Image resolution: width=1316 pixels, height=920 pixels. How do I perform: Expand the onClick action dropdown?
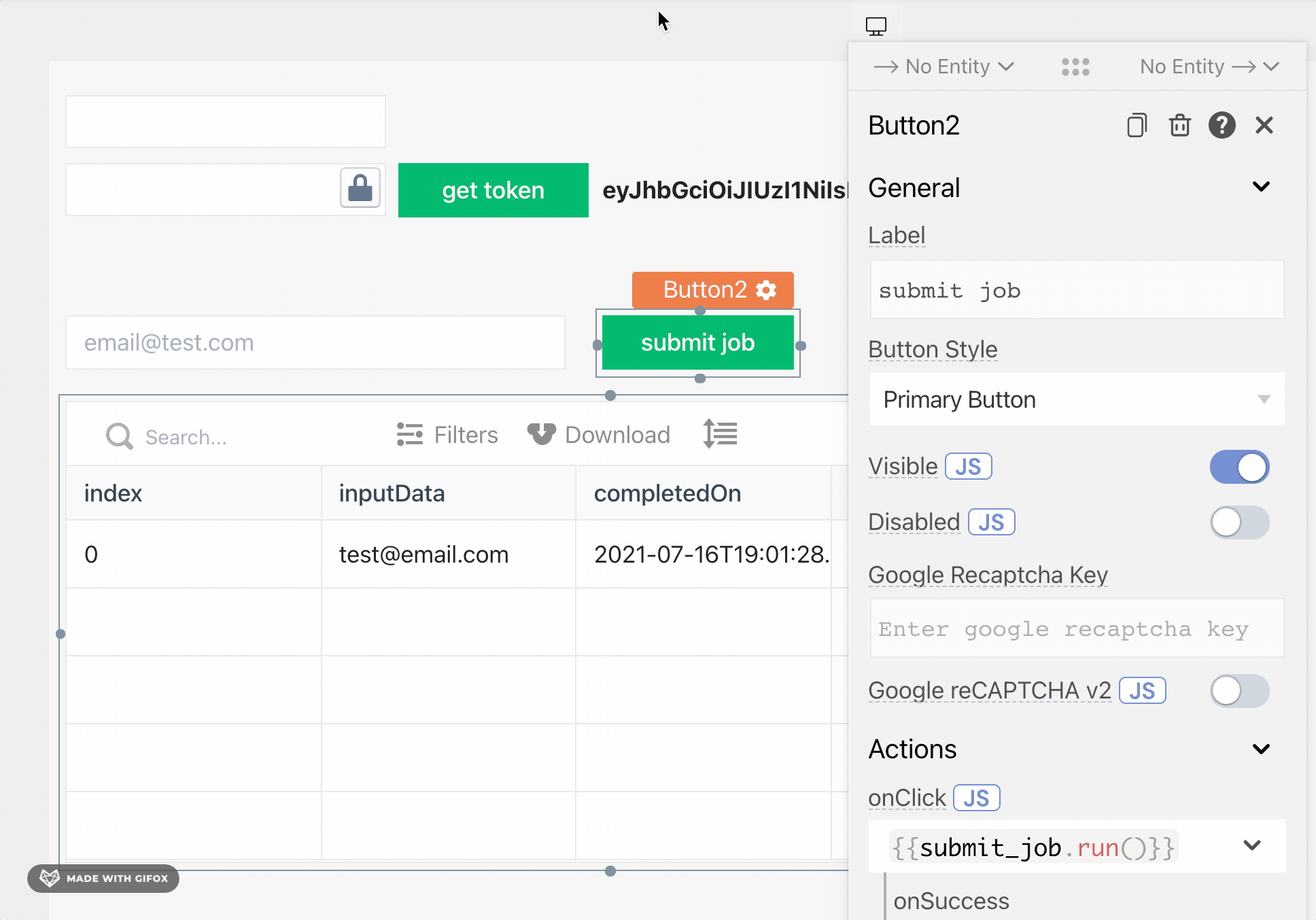(x=1251, y=846)
